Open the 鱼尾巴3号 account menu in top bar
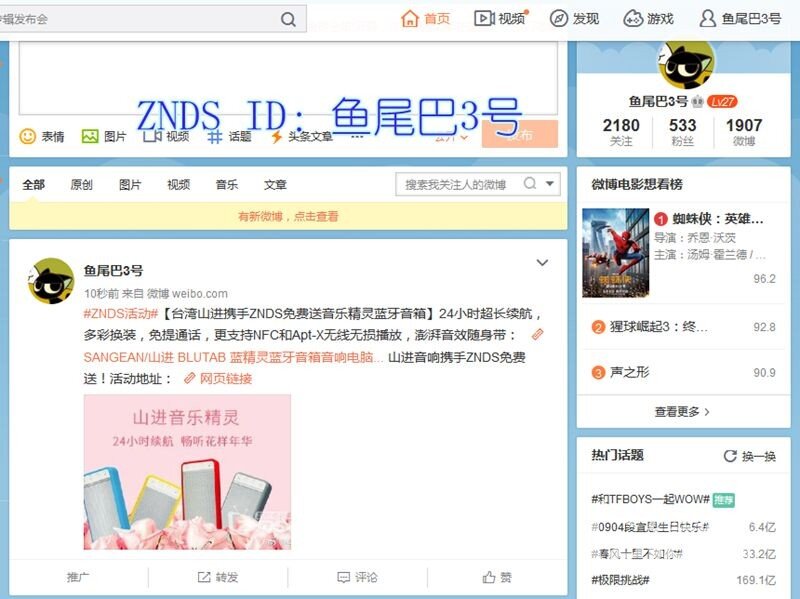Screen dimensions: 800x599 tap(740, 19)
